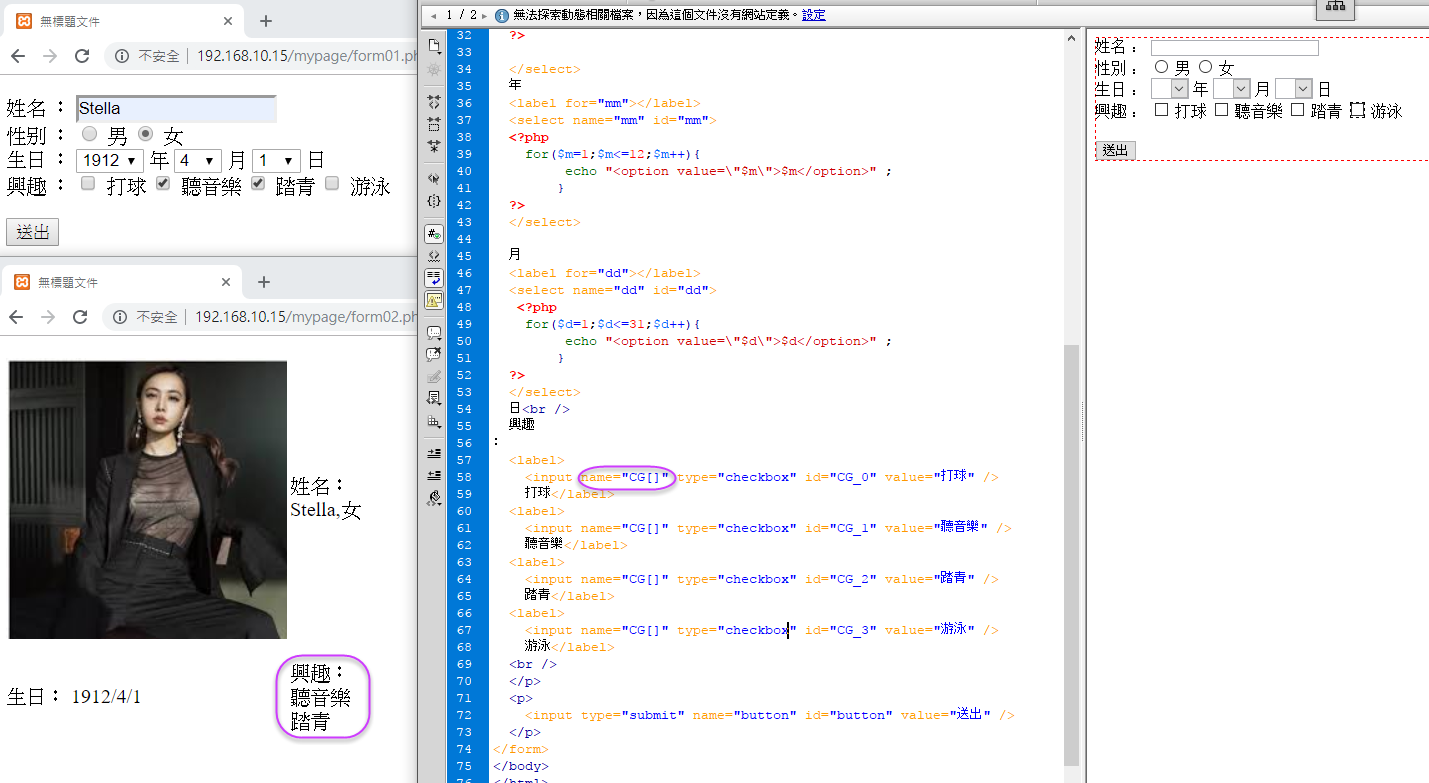Open the year dropdown showing 1912

(x=110, y=160)
